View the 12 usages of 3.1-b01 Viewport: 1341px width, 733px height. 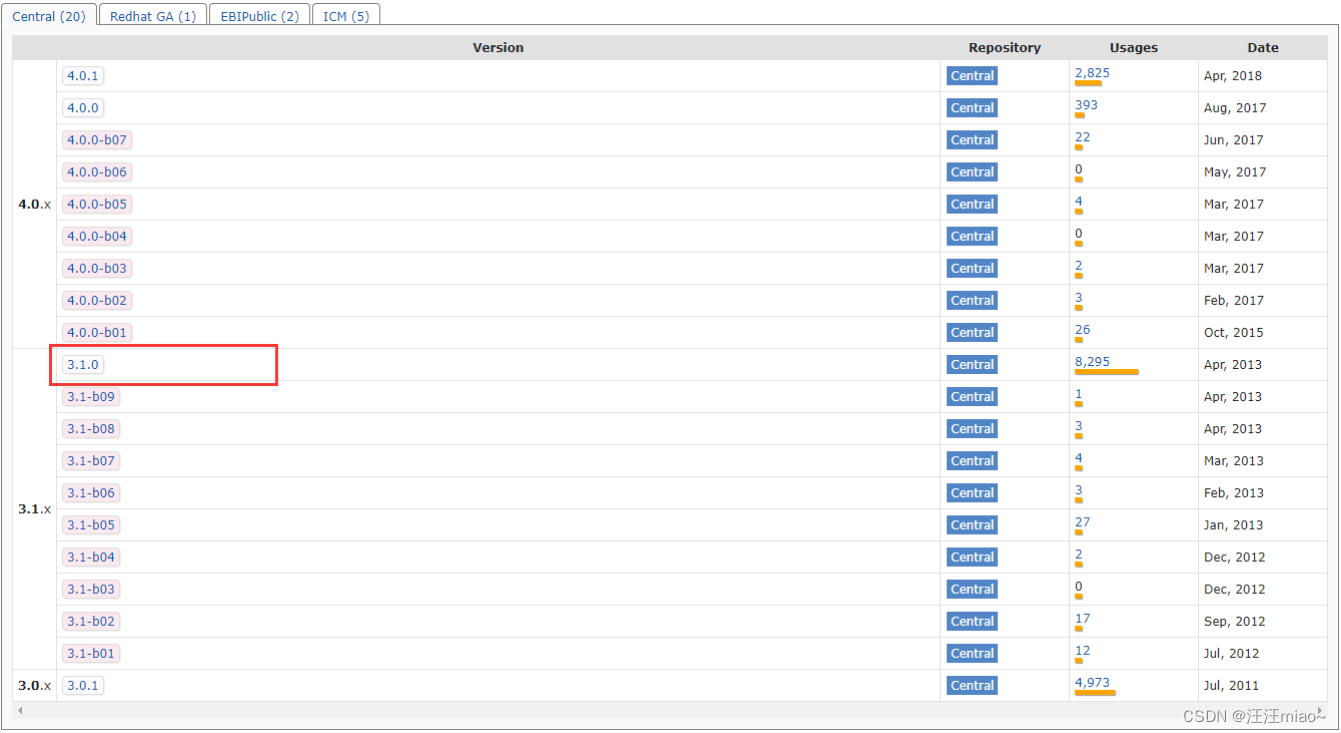click(x=1082, y=650)
